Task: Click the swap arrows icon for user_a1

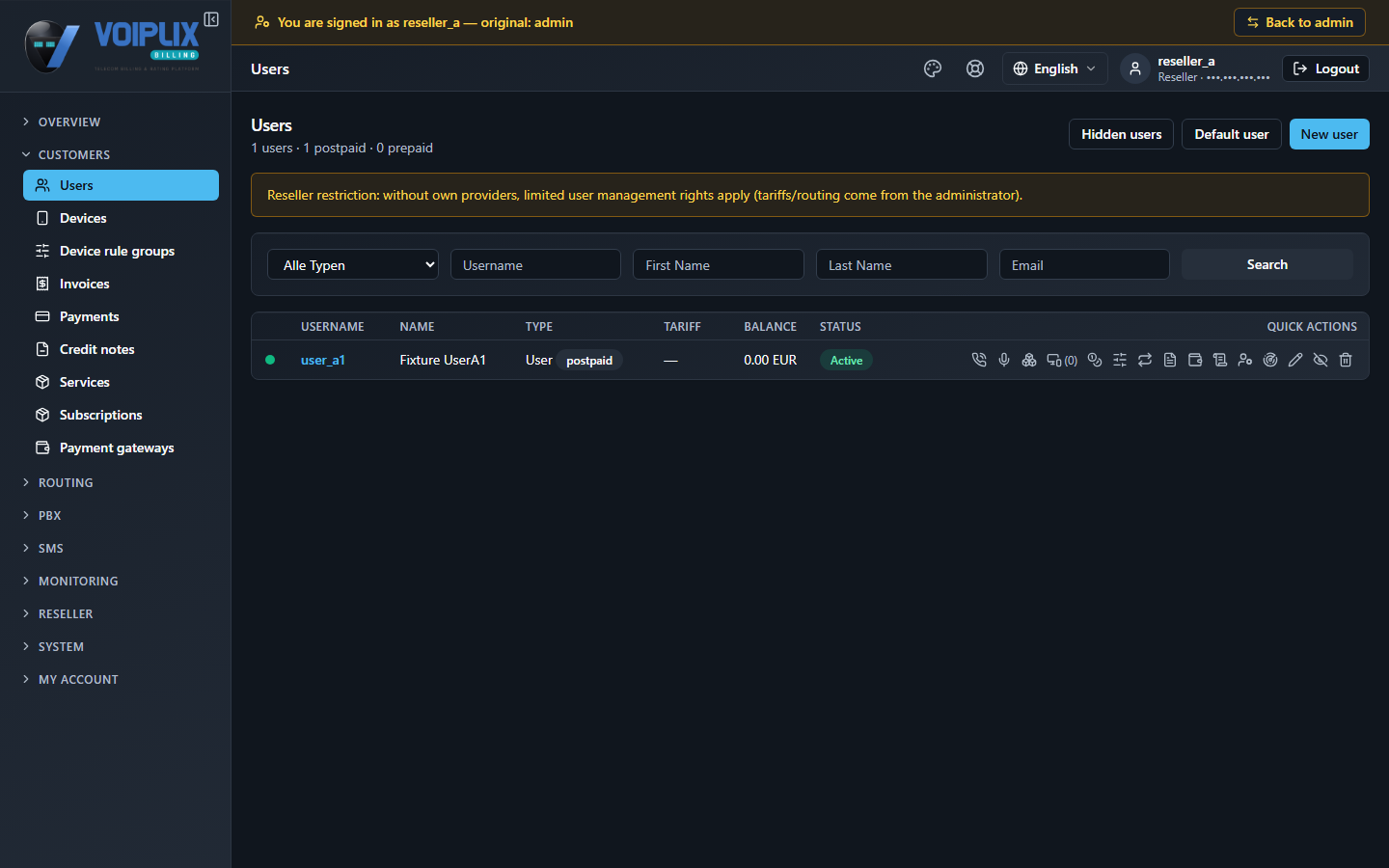Action: 1145,360
